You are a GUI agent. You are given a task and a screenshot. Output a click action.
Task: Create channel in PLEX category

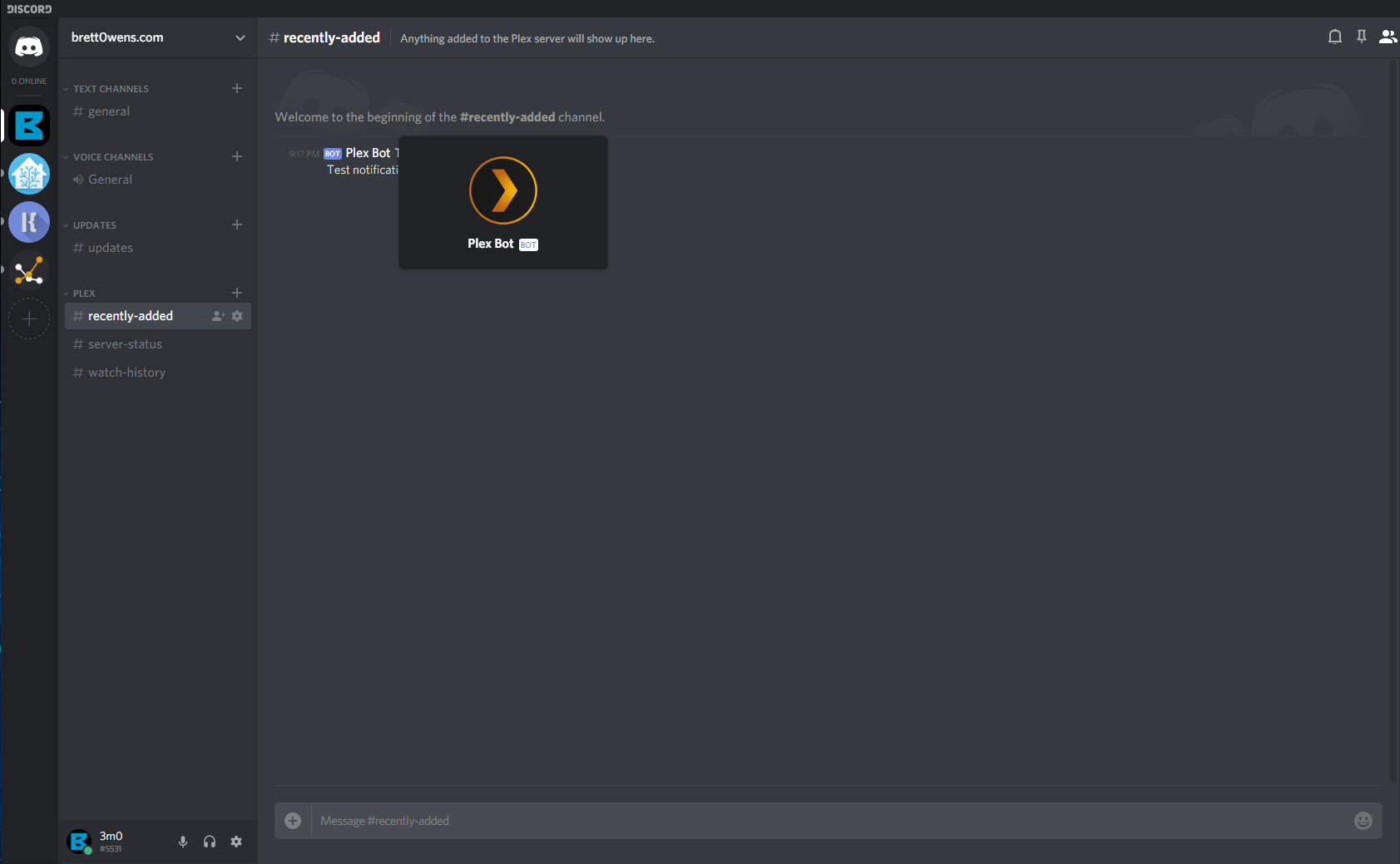coord(237,293)
